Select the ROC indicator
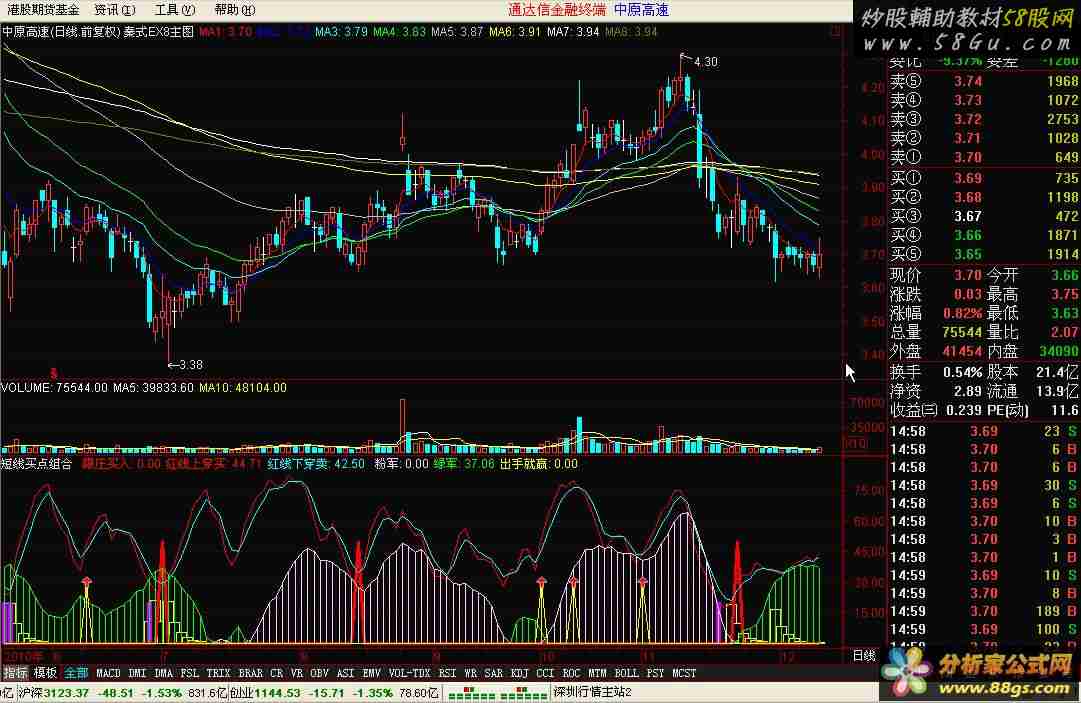This screenshot has width=1081, height=703. (572, 673)
